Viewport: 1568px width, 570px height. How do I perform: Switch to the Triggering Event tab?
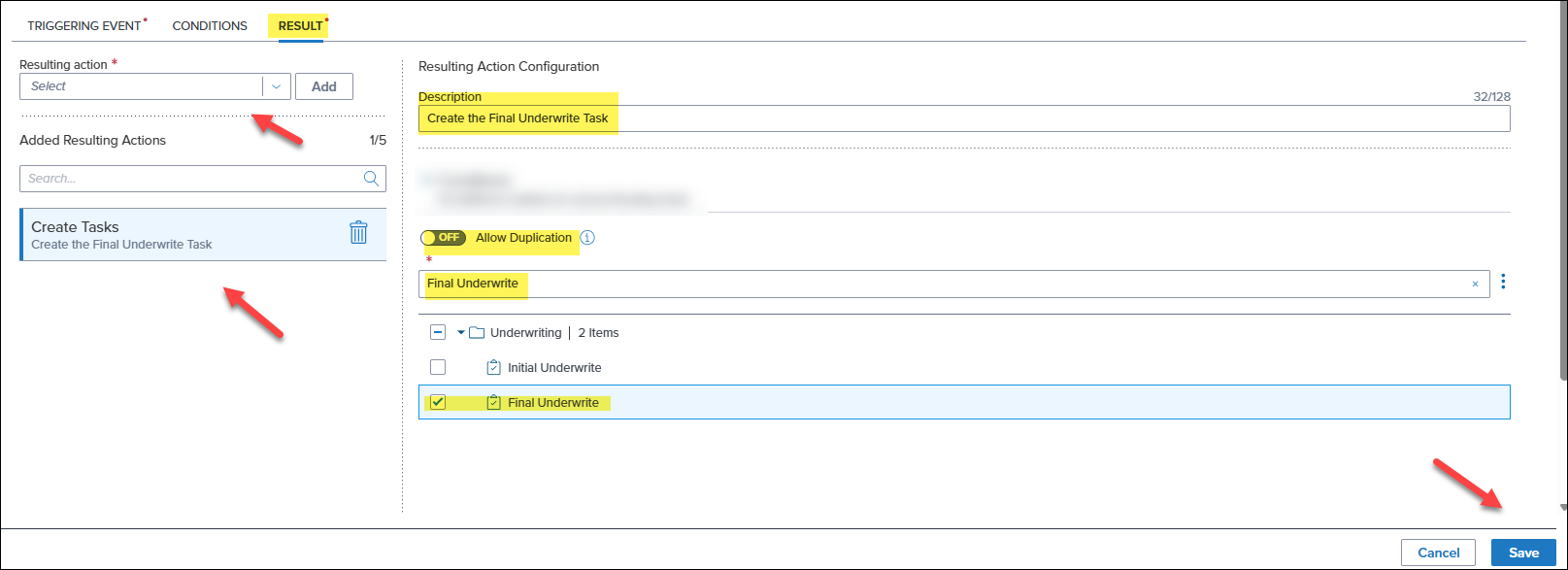click(x=84, y=26)
